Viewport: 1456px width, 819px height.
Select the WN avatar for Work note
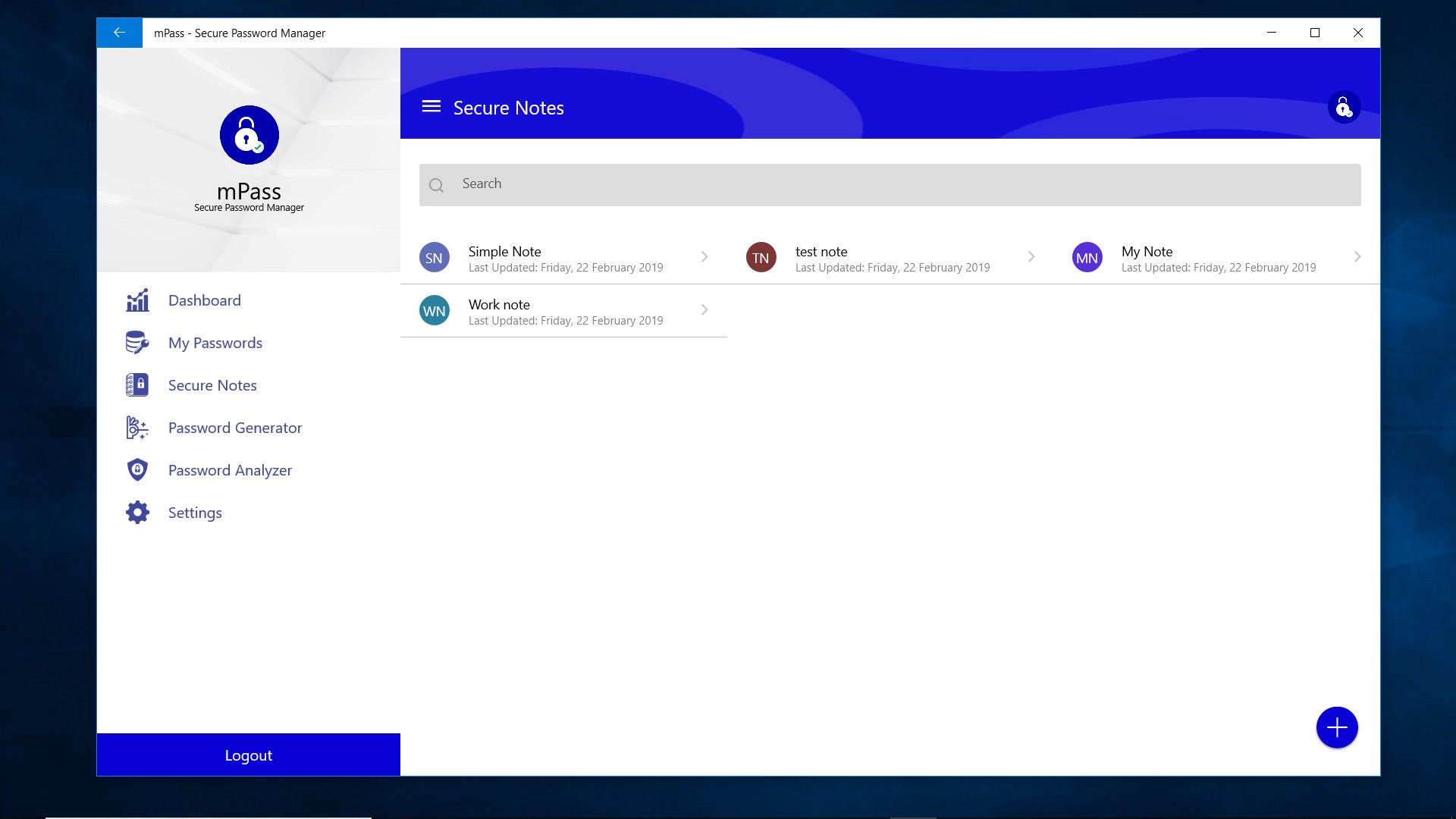(x=435, y=311)
